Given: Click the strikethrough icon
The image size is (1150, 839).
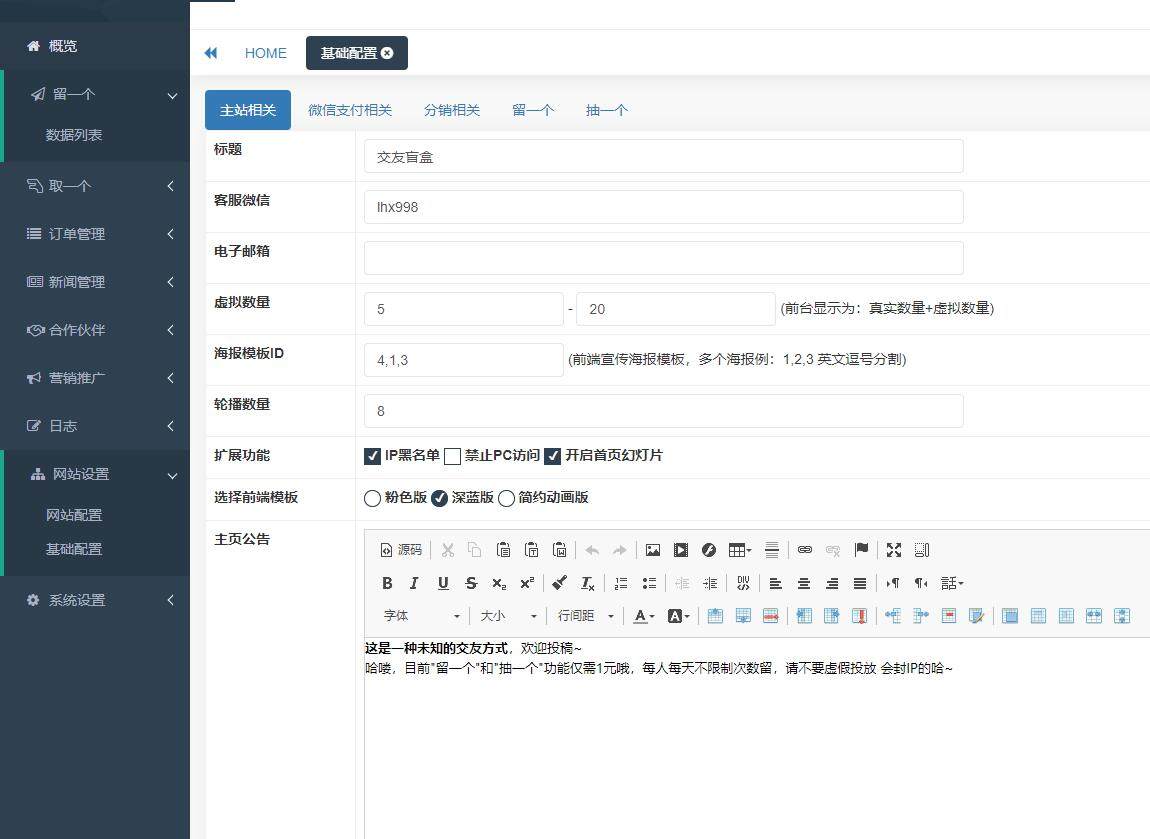Looking at the screenshot, I should pos(471,583).
